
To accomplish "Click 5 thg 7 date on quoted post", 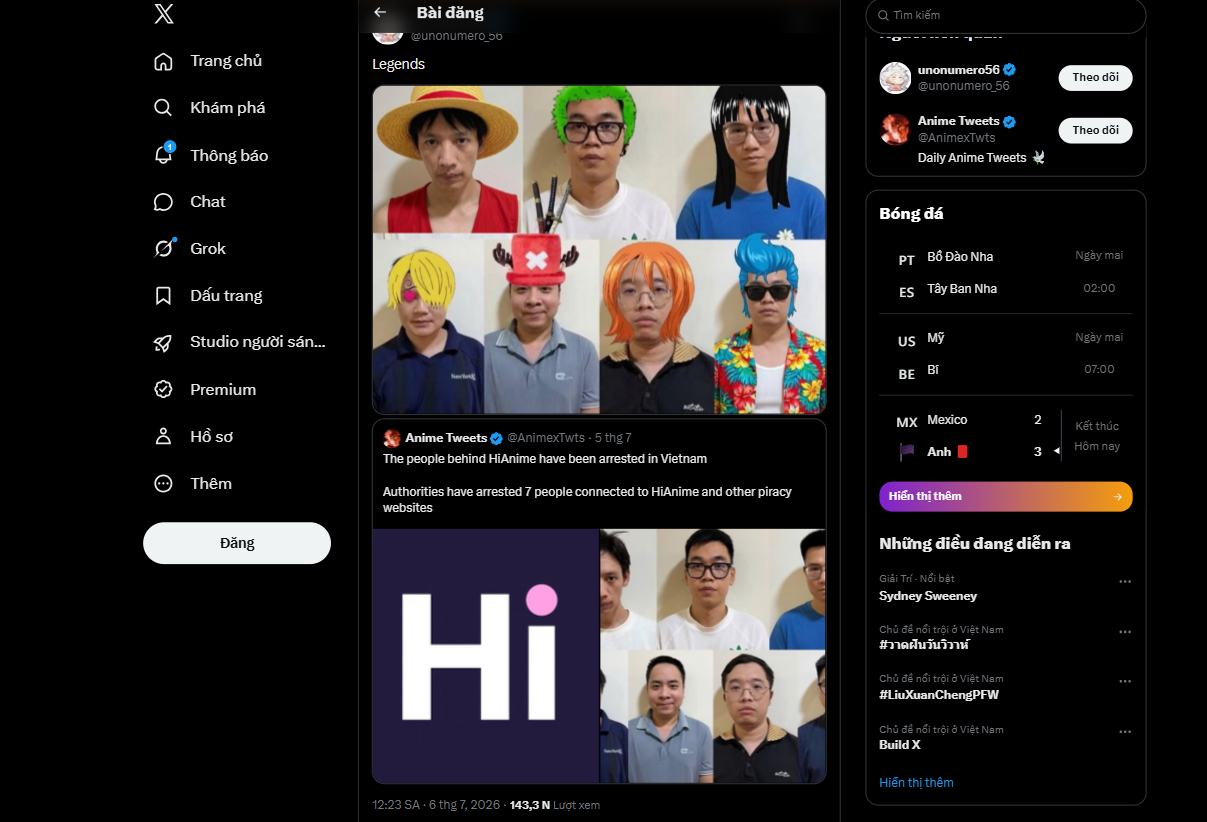I will point(613,438).
